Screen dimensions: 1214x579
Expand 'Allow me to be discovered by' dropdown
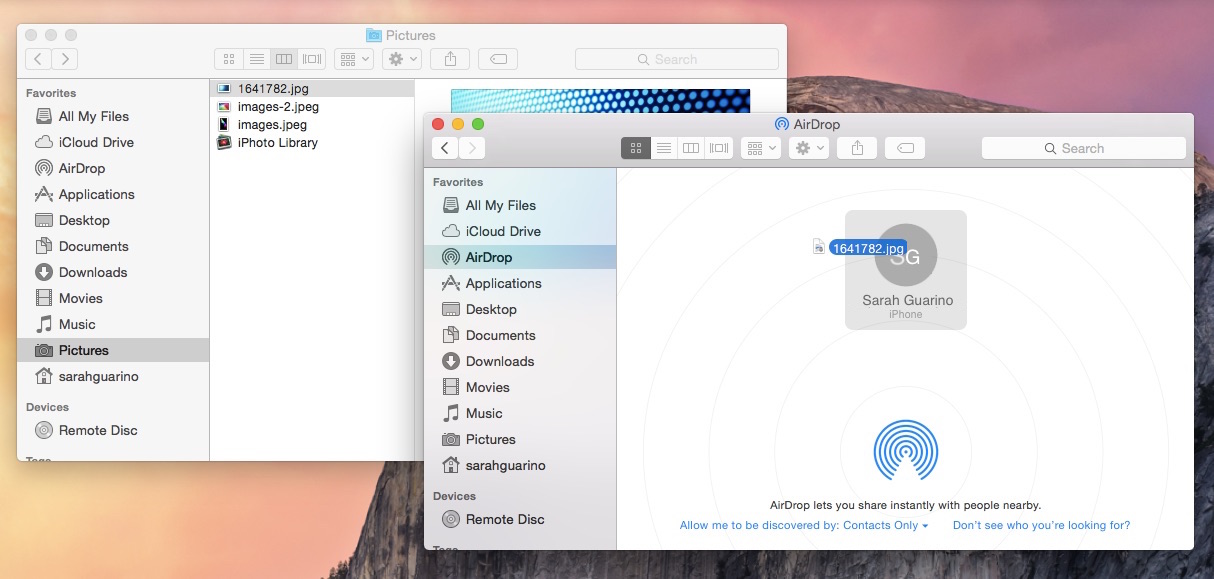point(804,526)
